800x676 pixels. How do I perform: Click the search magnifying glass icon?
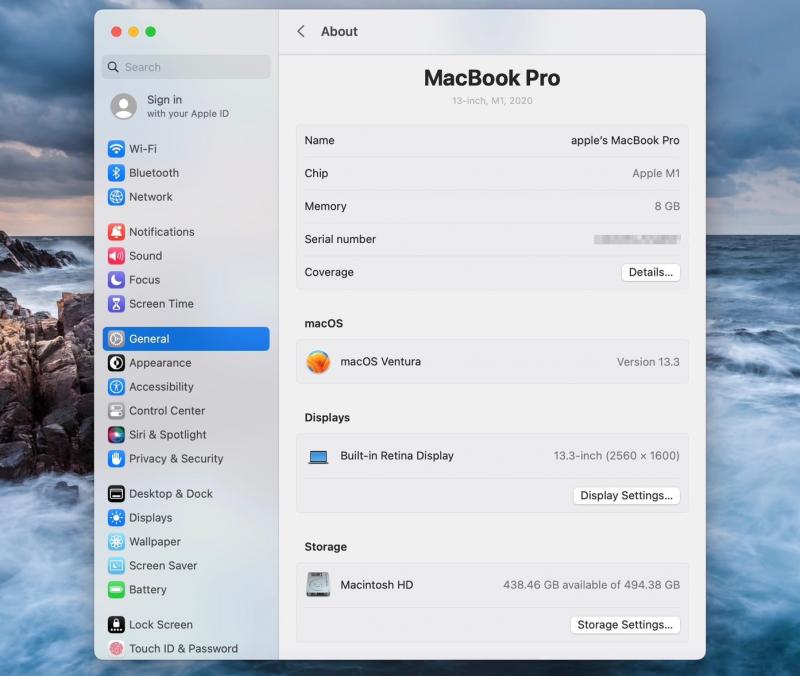(113, 67)
